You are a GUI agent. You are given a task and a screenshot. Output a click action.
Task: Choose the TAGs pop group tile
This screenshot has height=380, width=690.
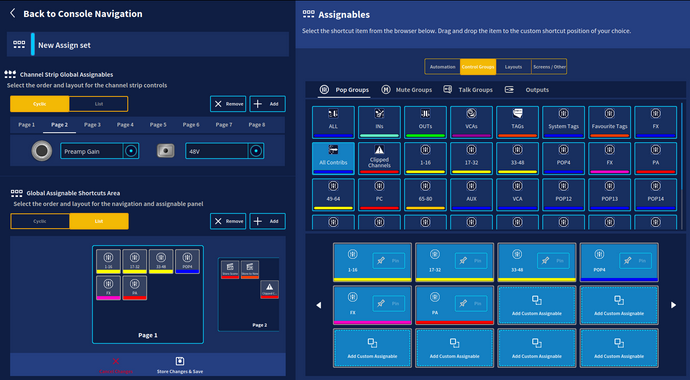[x=517, y=122]
